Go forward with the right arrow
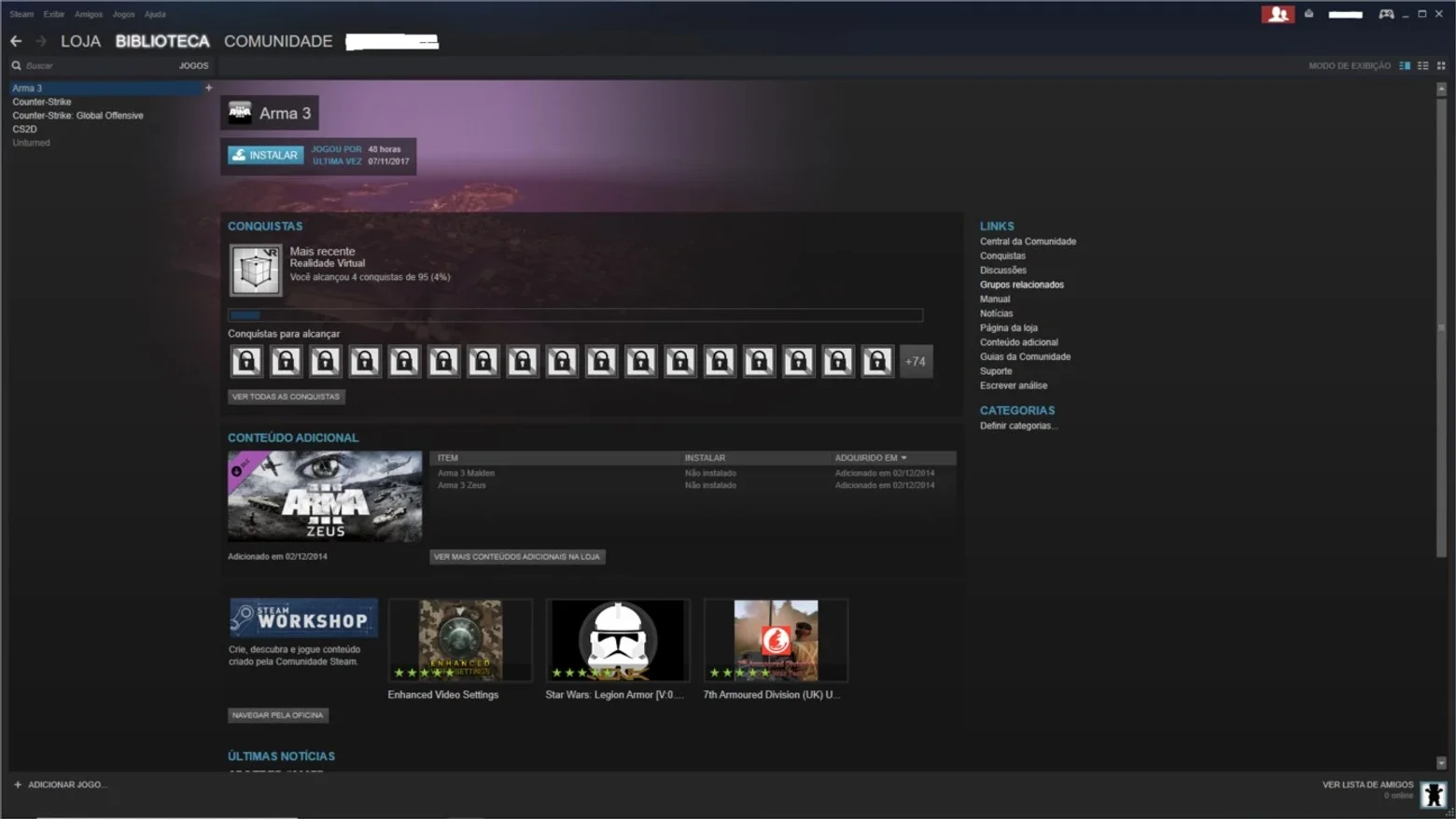The width and height of the screenshot is (1456, 819). click(x=41, y=41)
